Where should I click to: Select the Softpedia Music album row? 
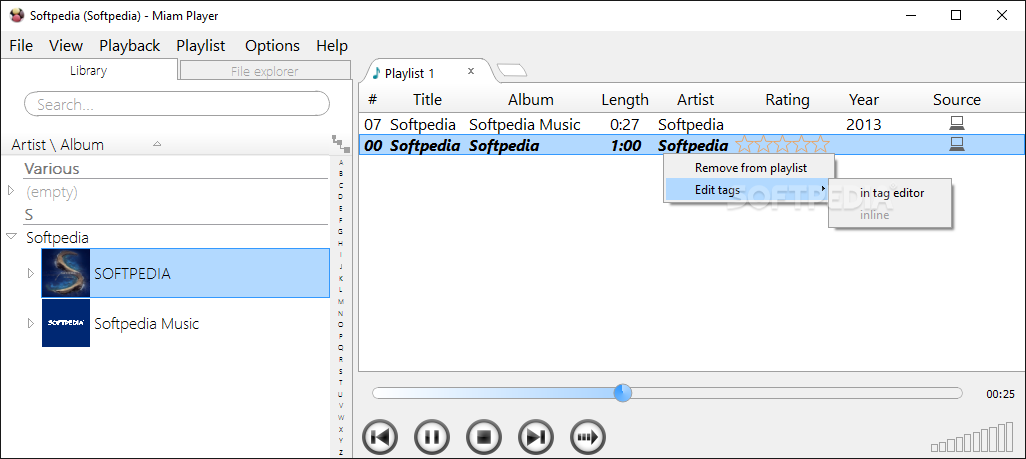pyautogui.click(x=185, y=323)
